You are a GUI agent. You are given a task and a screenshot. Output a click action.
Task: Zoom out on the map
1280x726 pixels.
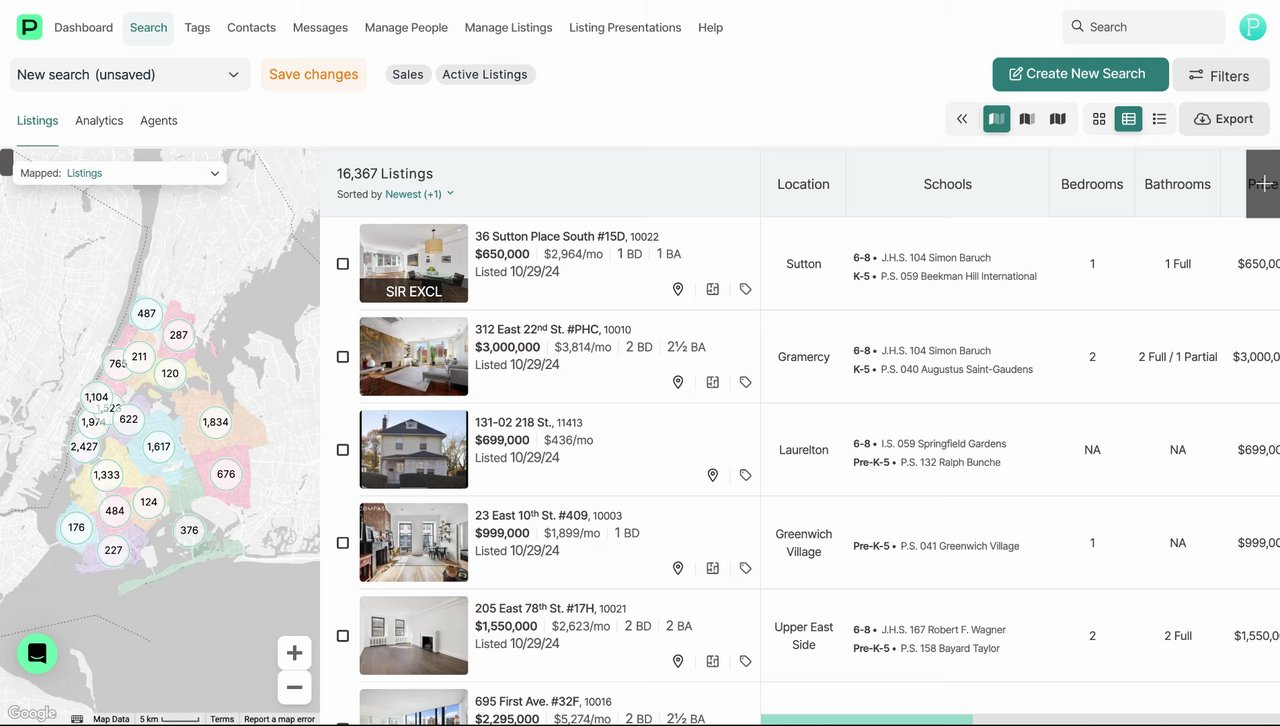tap(294, 687)
